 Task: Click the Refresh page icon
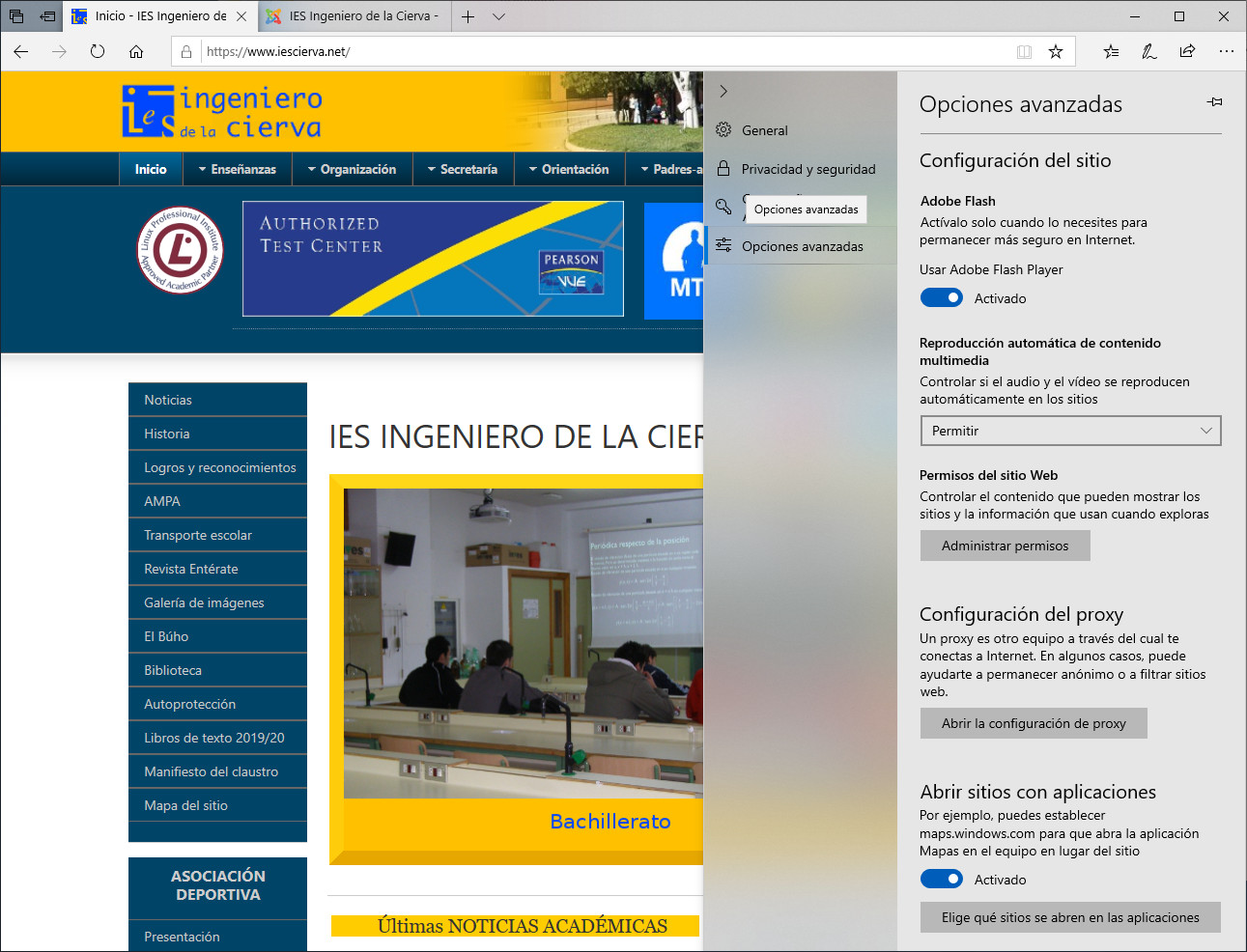coord(98,51)
